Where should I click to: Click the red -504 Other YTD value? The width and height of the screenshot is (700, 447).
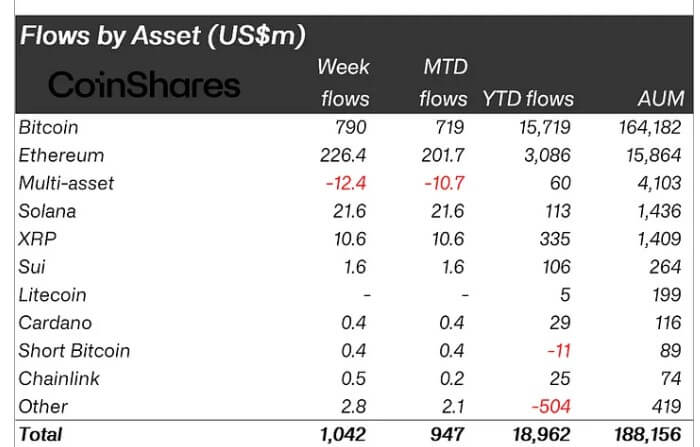point(552,407)
